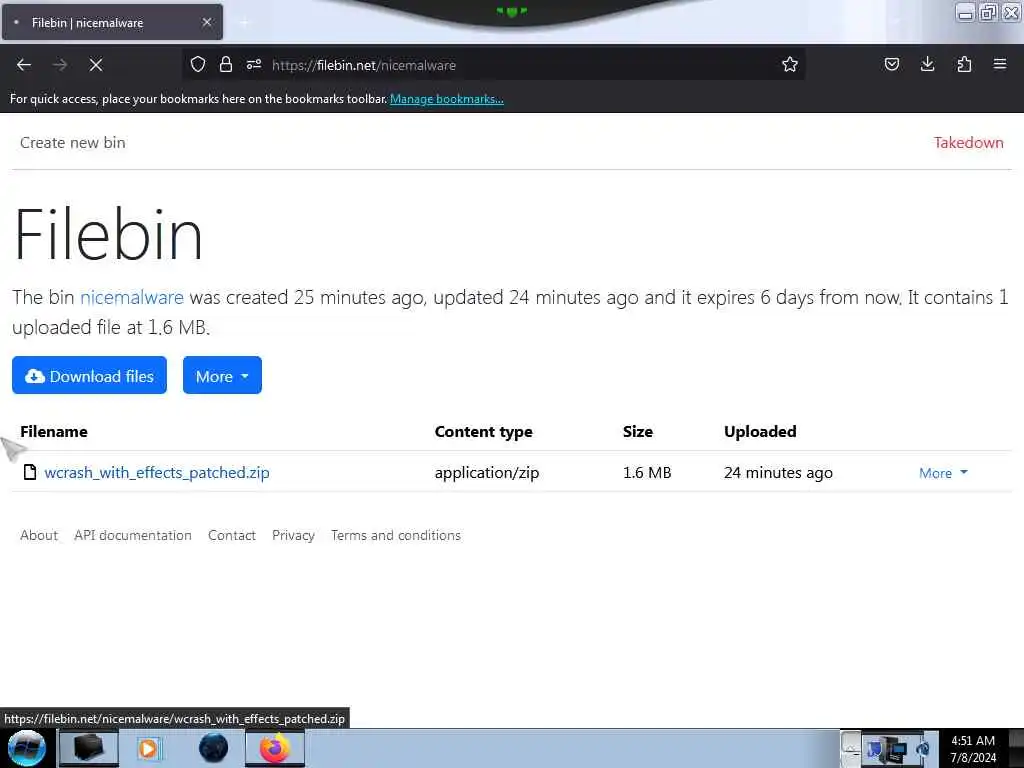Screen dimensions: 1024x768
Task: Click Create new bin
Action: coord(72,142)
